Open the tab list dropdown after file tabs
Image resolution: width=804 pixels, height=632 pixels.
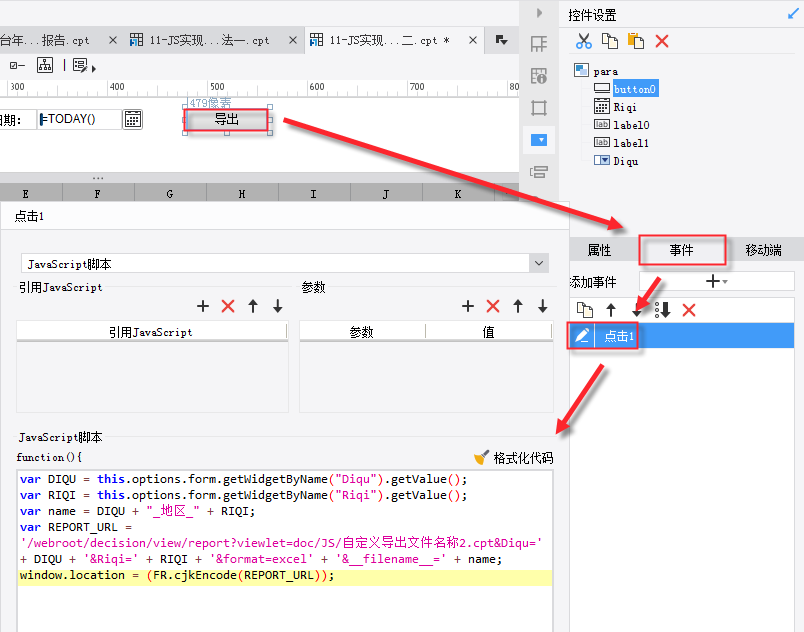(502, 40)
